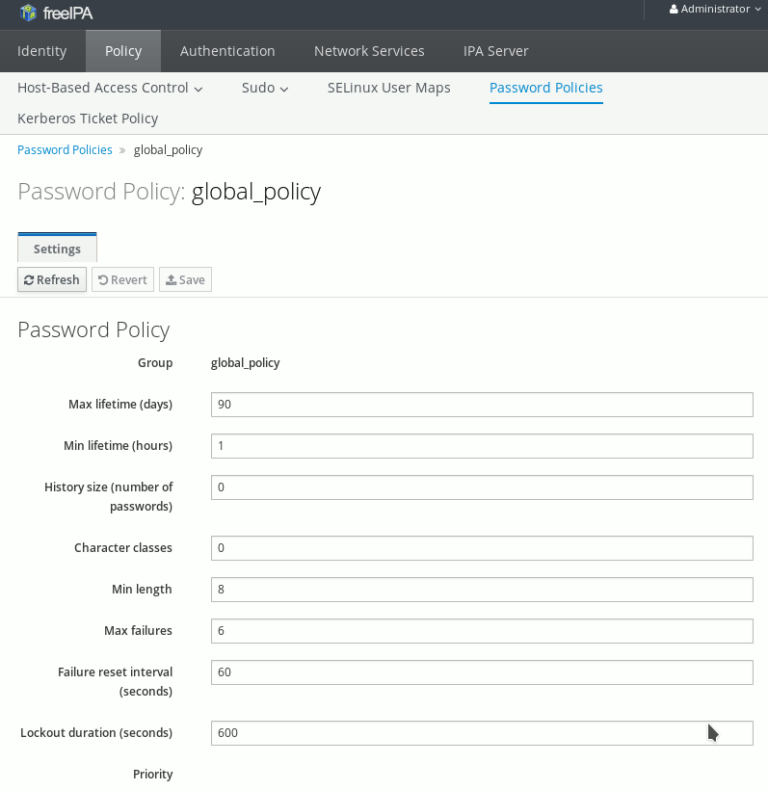Click the freeIPA logo icon
This screenshot has height=790, width=768.
28,13
